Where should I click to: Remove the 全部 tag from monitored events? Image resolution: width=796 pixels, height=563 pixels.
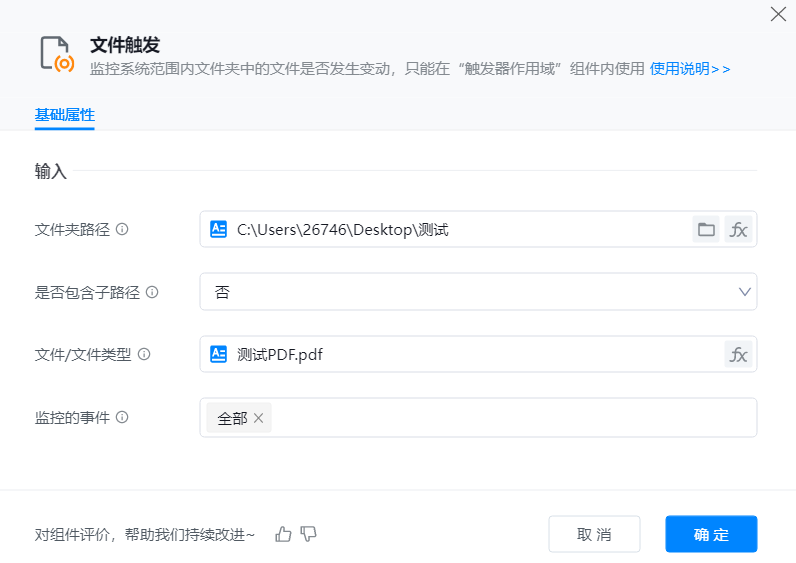point(258,418)
